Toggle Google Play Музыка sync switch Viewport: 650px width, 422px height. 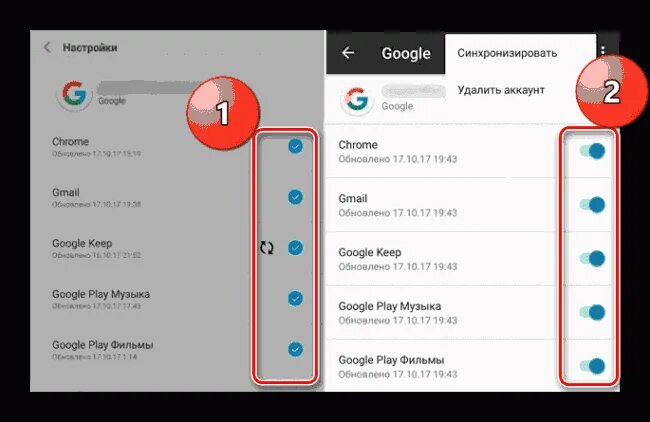(592, 313)
